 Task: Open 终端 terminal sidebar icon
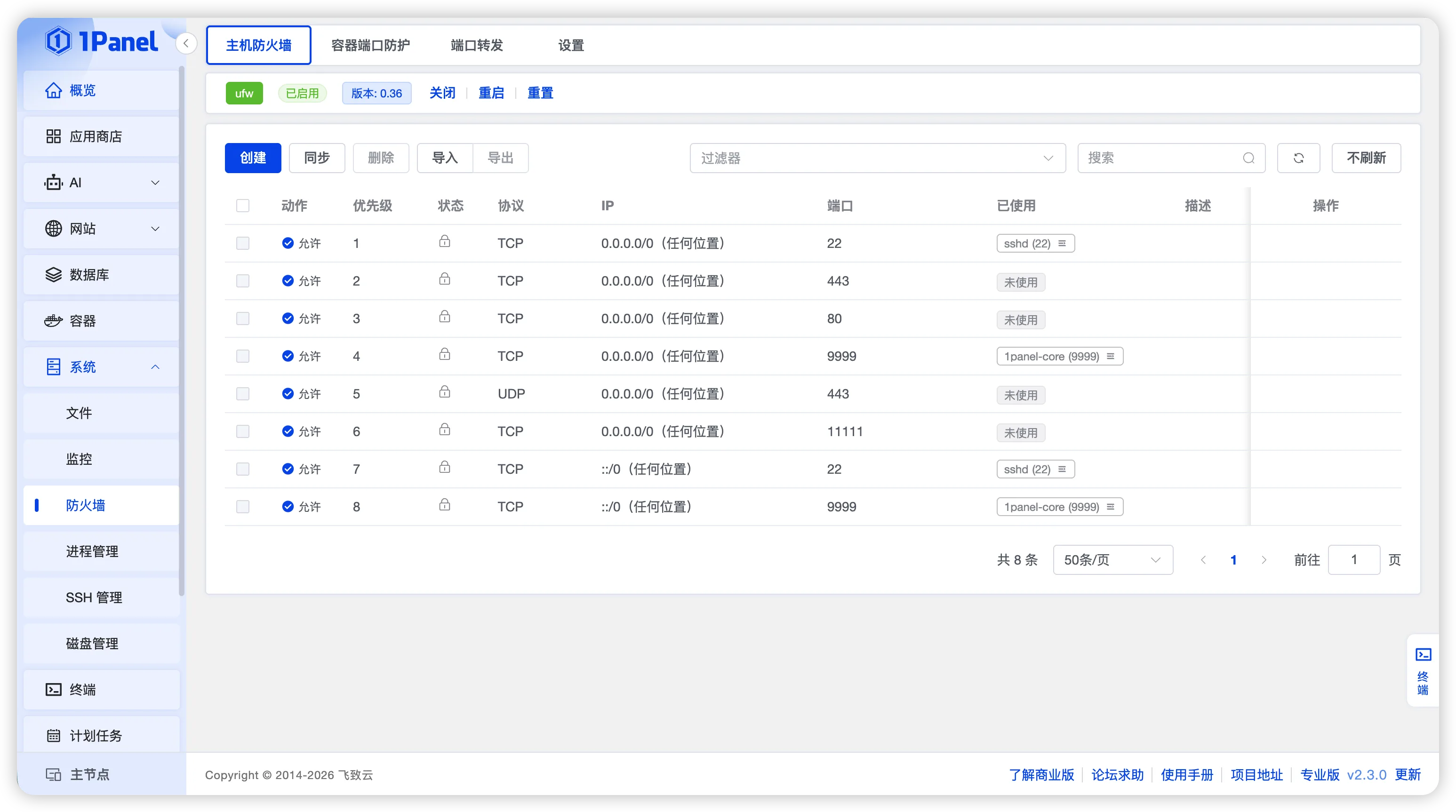(53, 689)
